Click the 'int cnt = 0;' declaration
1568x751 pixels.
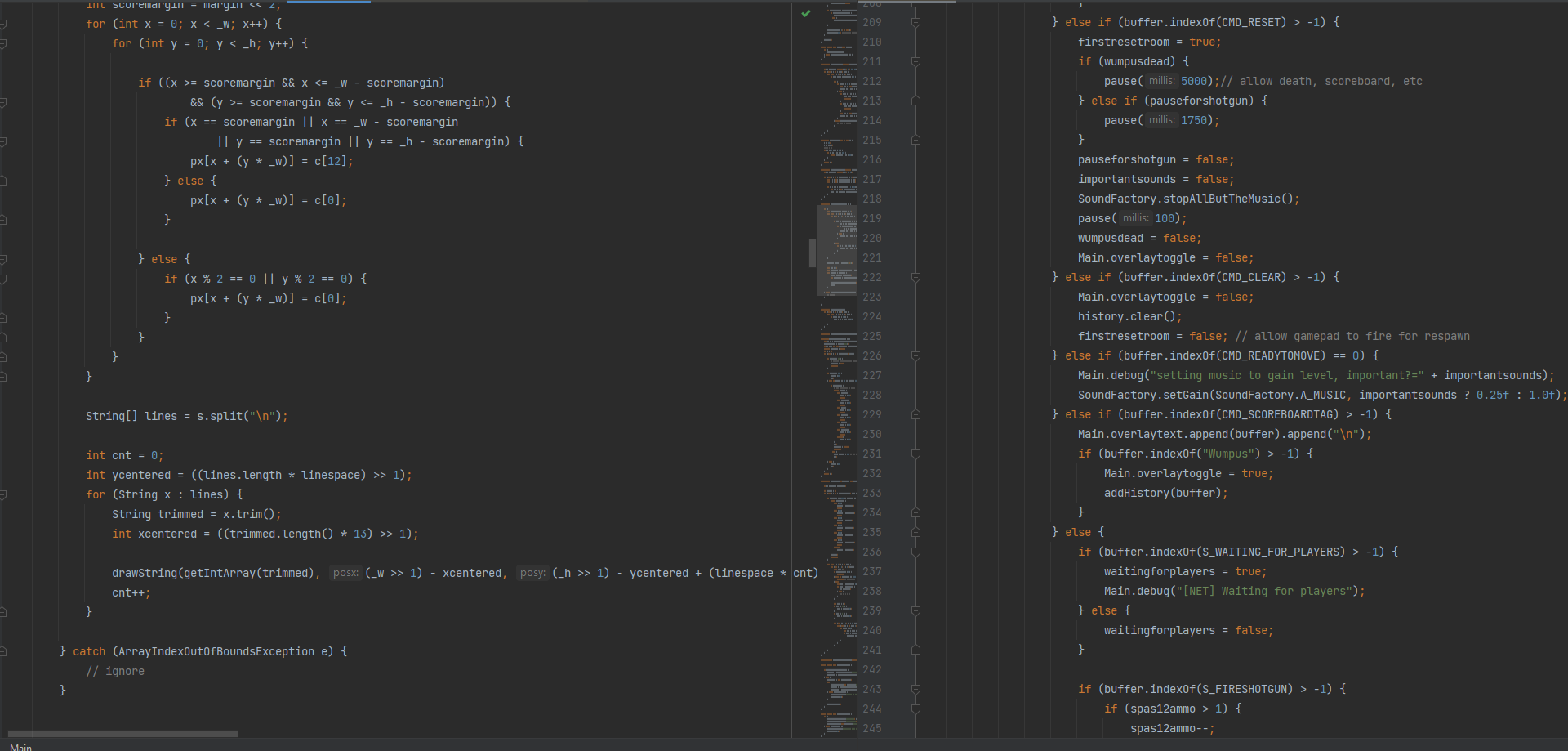pos(125,455)
